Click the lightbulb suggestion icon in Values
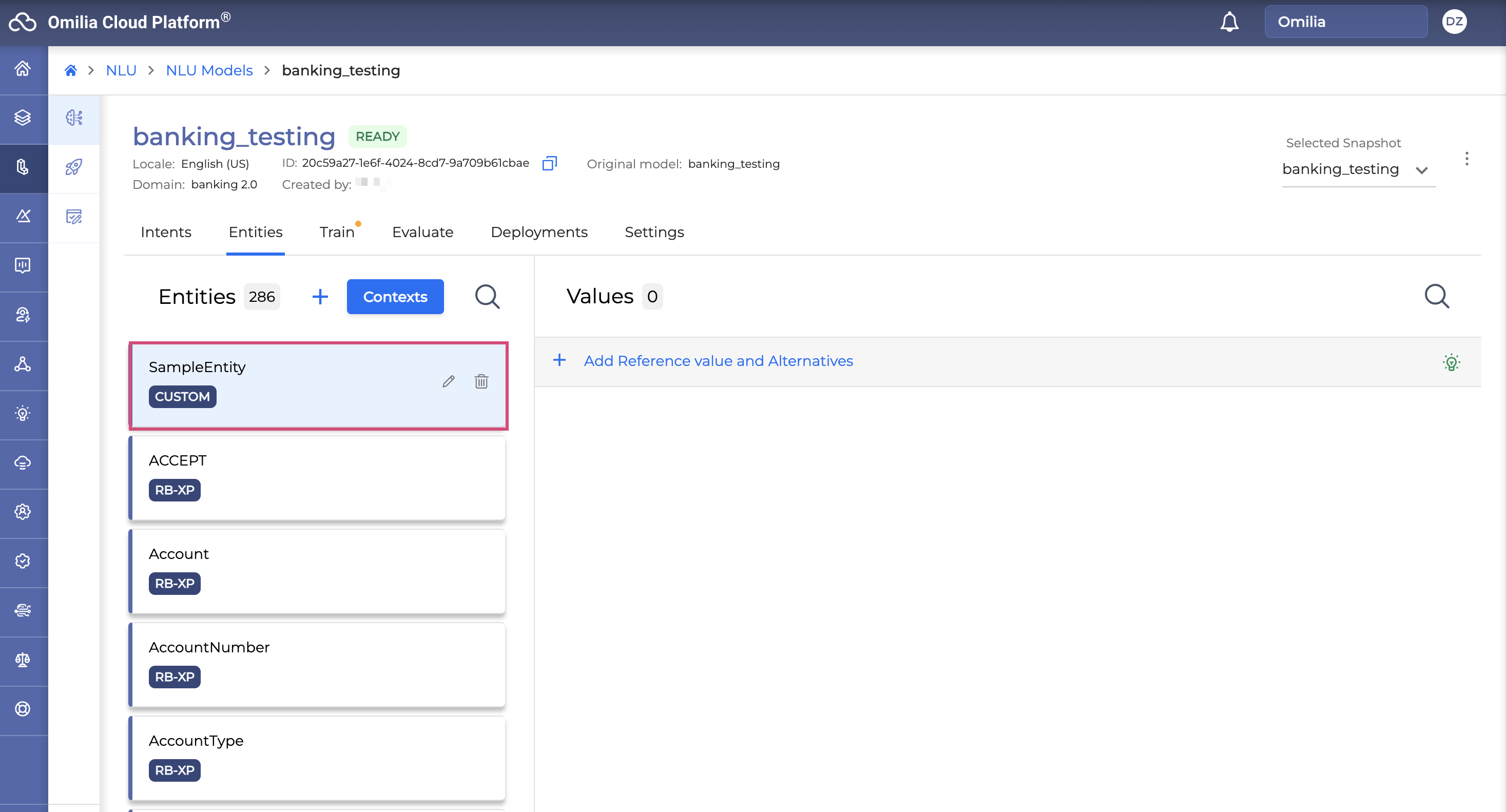Image resolution: width=1506 pixels, height=812 pixels. click(1451, 362)
